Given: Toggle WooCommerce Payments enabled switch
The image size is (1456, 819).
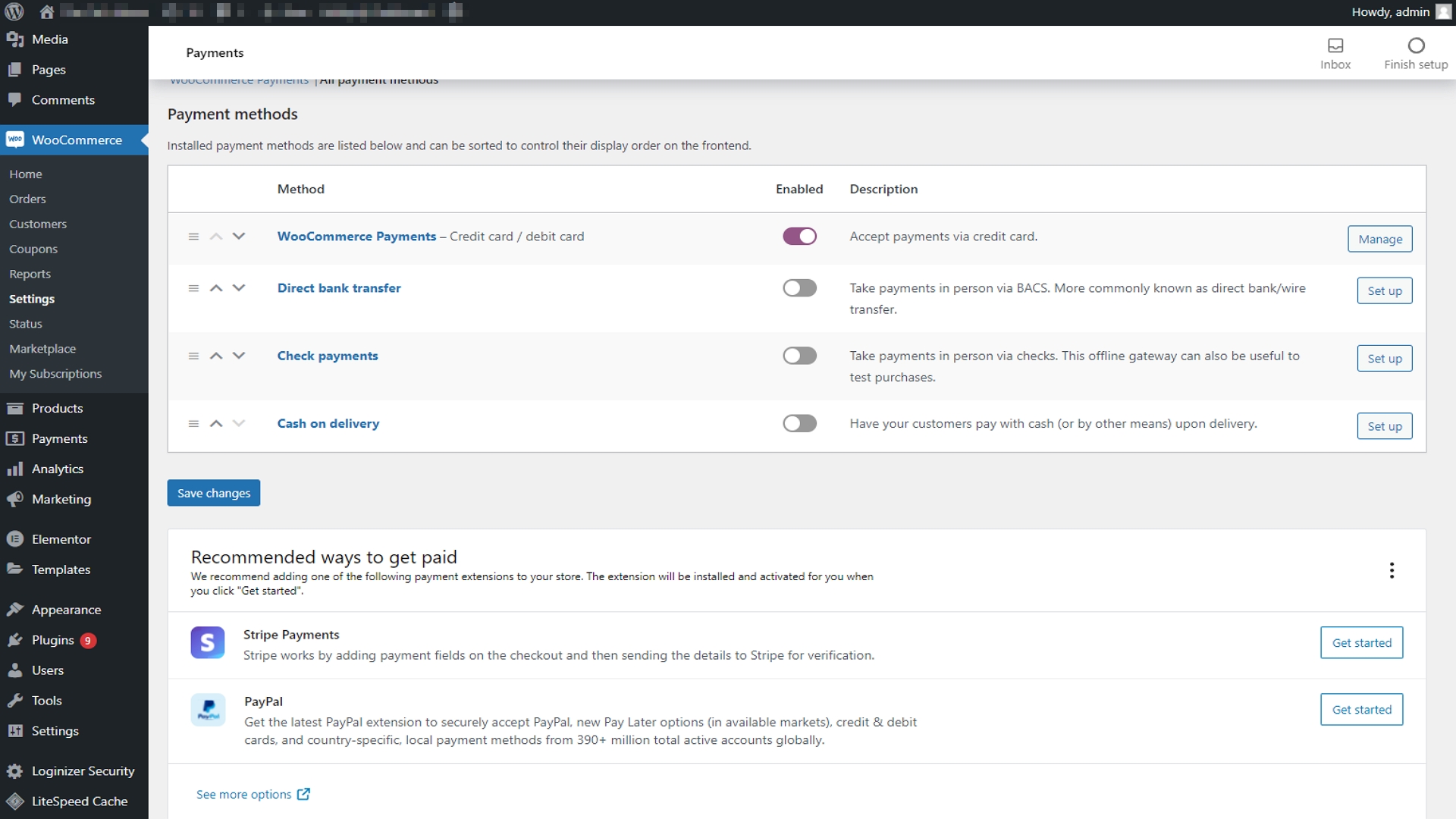Looking at the screenshot, I should click(799, 236).
